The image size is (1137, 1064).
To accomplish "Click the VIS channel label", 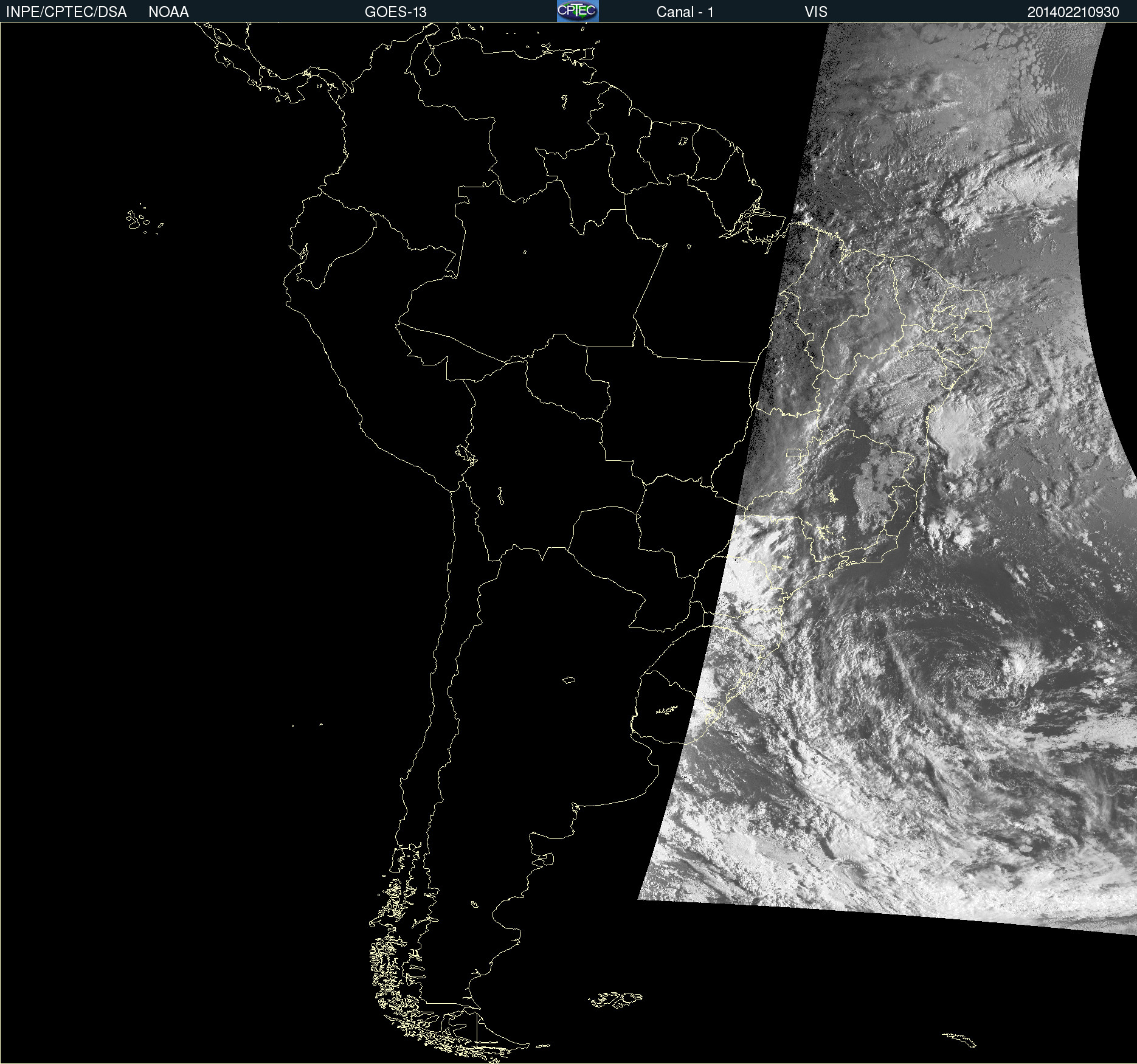I will click(816, 12).
